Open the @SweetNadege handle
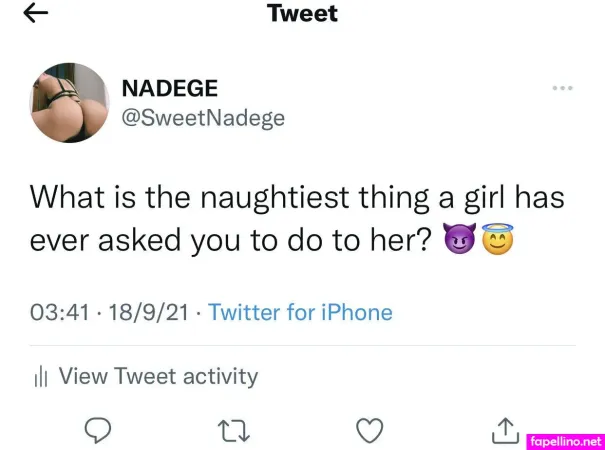The height and width of the screenshot is (450, 605). pos(203,118)
